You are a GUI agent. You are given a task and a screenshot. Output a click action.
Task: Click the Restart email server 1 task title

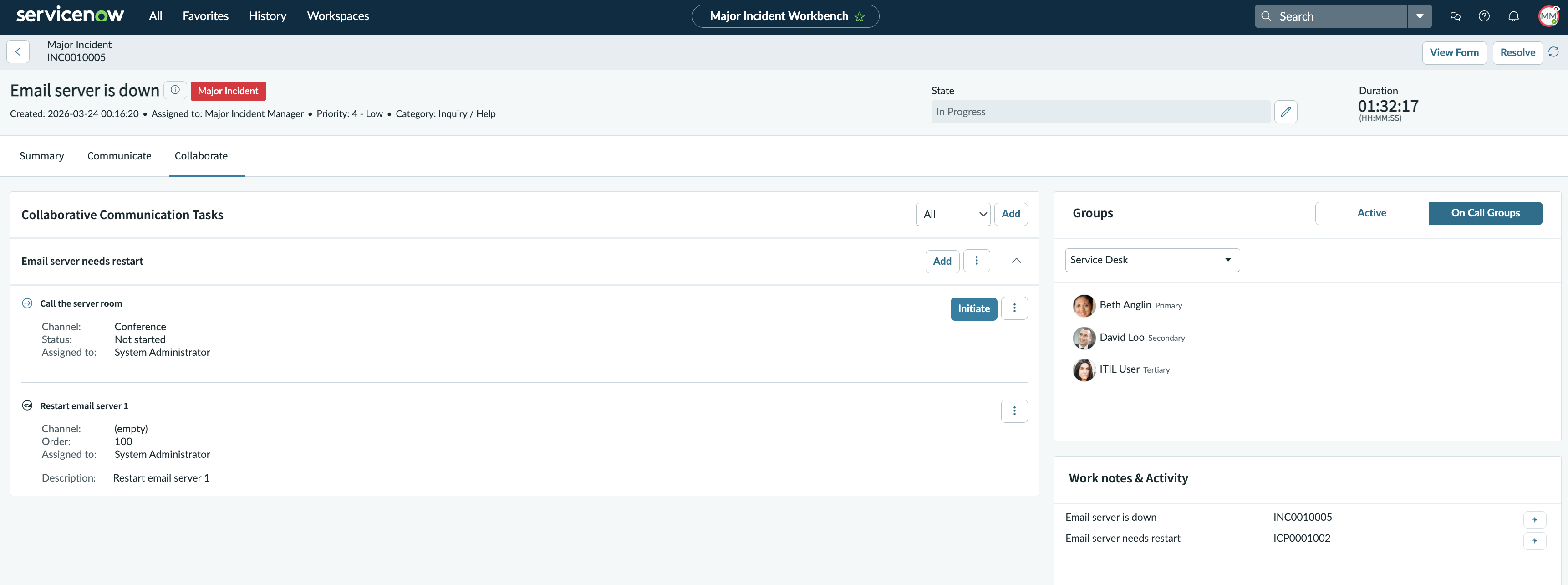84,406
